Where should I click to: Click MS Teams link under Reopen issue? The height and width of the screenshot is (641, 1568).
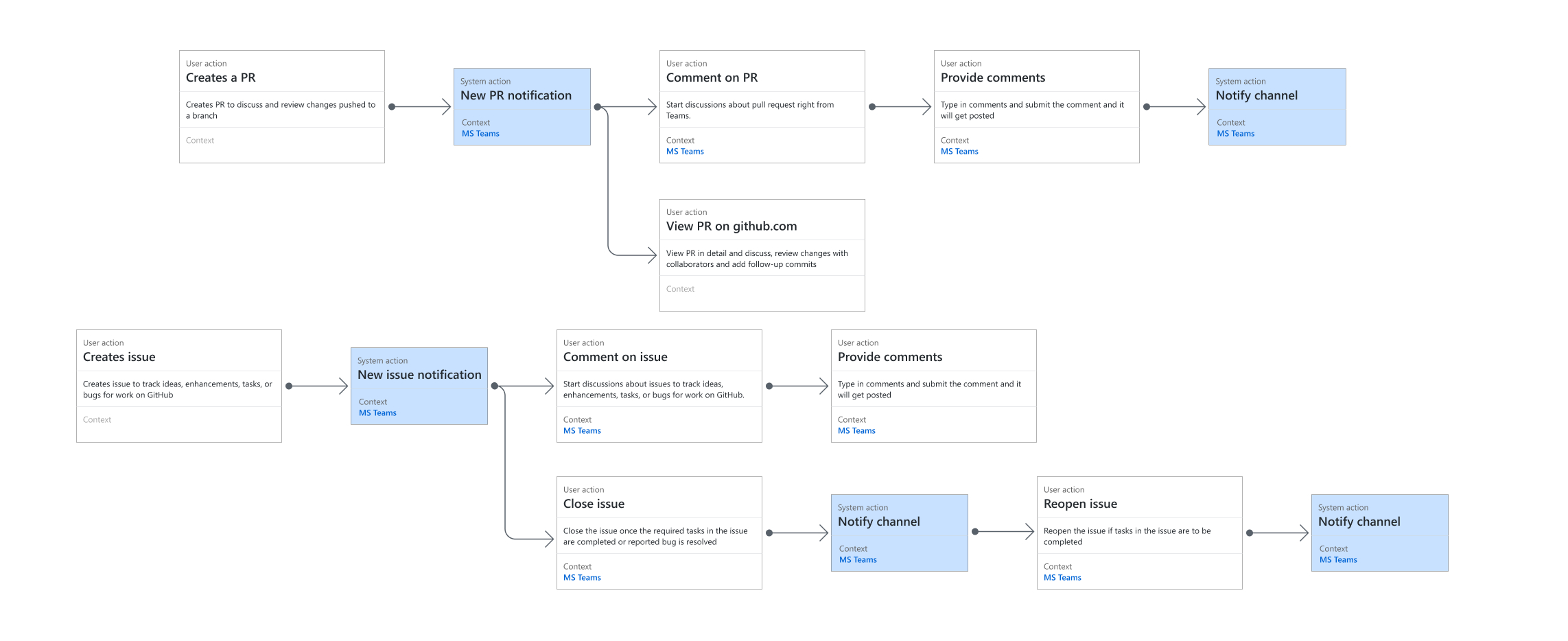coord(1062,577)
